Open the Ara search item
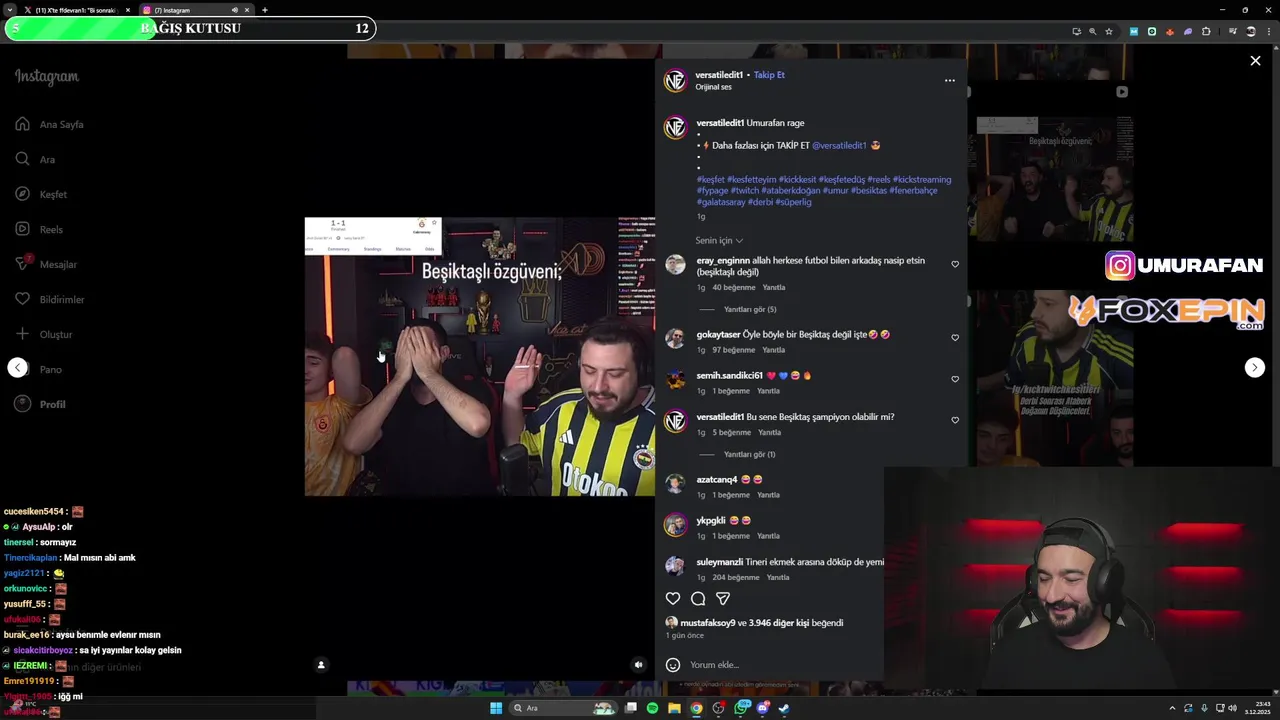The width and height of the screenshot is (1280, 720). 35,159
